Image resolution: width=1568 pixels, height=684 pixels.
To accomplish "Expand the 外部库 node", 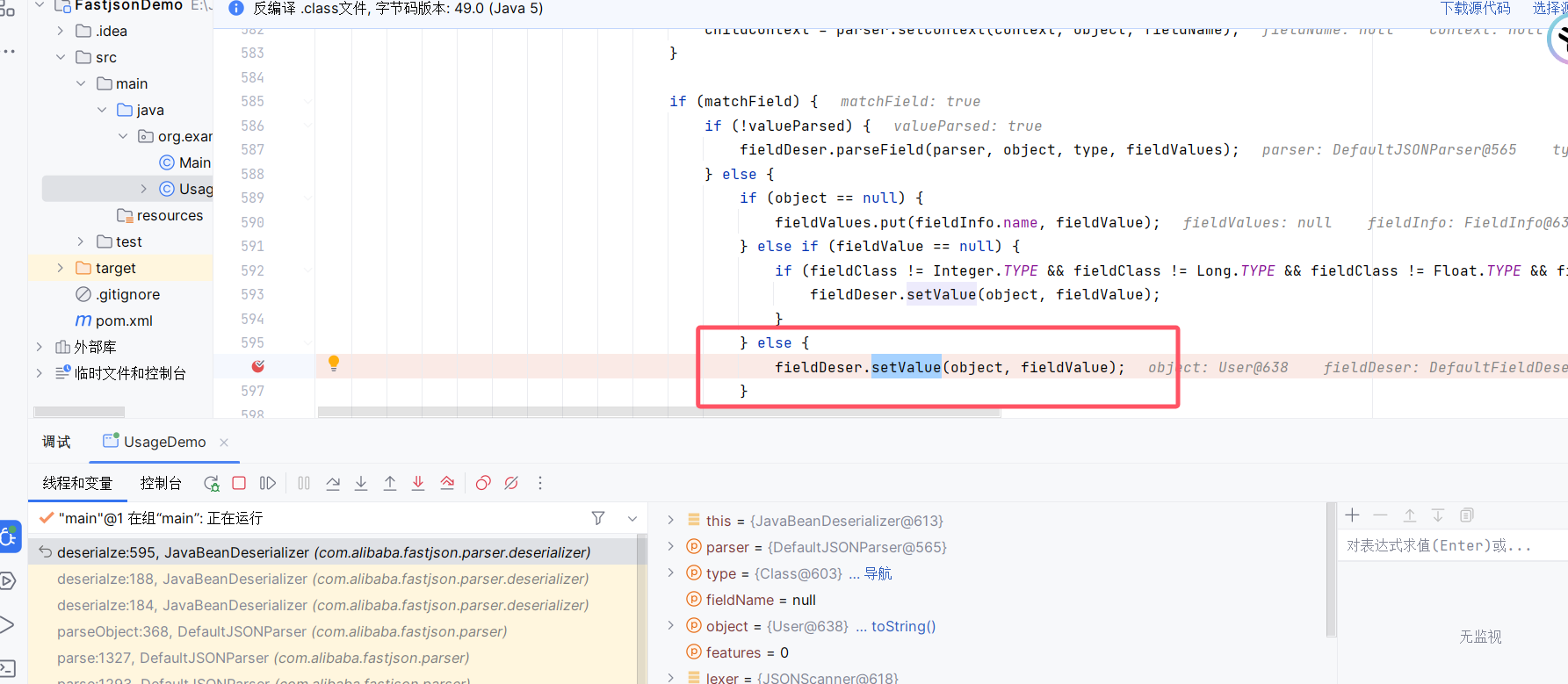I will 39,347.
